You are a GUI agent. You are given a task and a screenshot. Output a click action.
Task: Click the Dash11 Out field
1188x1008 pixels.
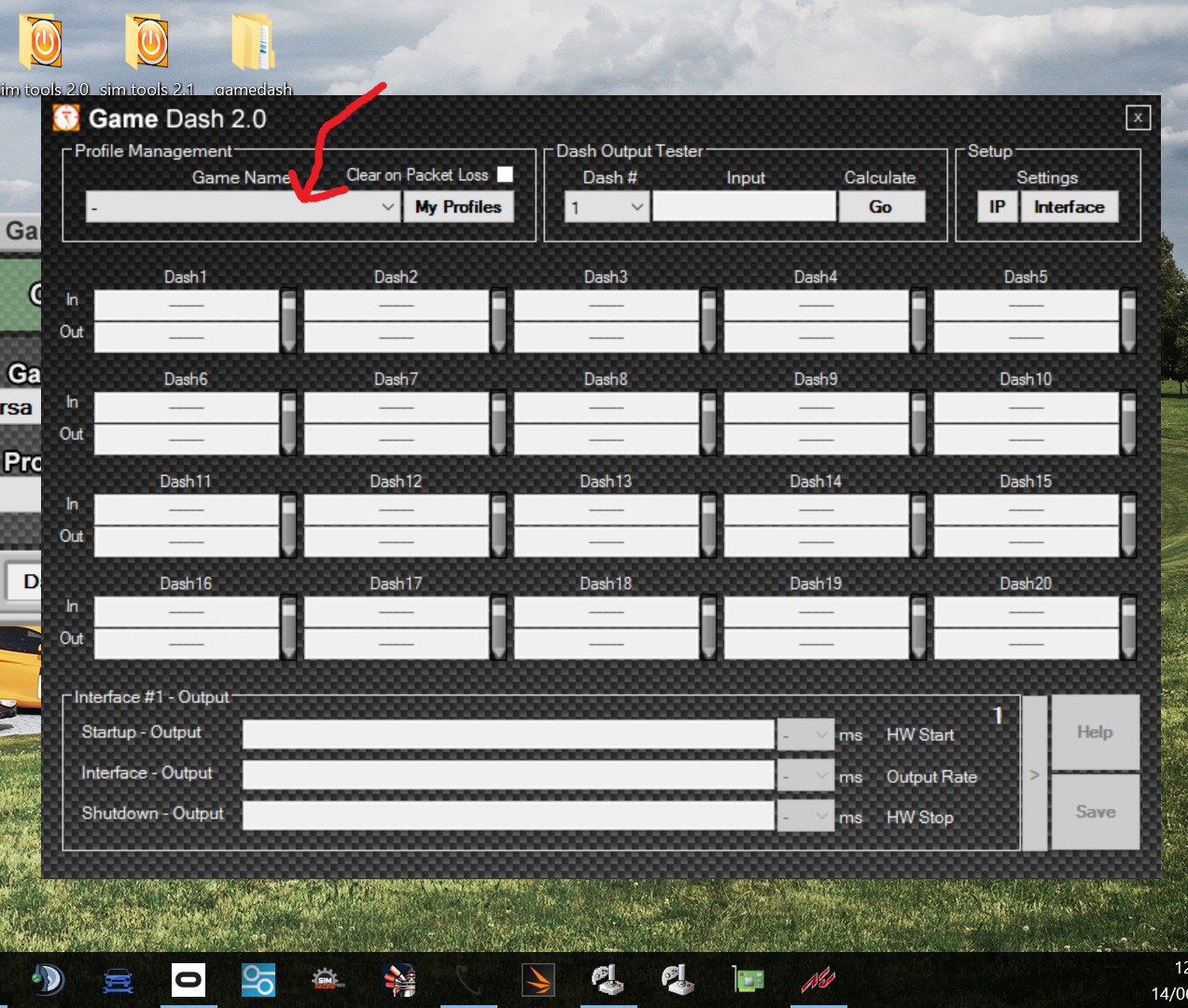[x=187, y=541]
